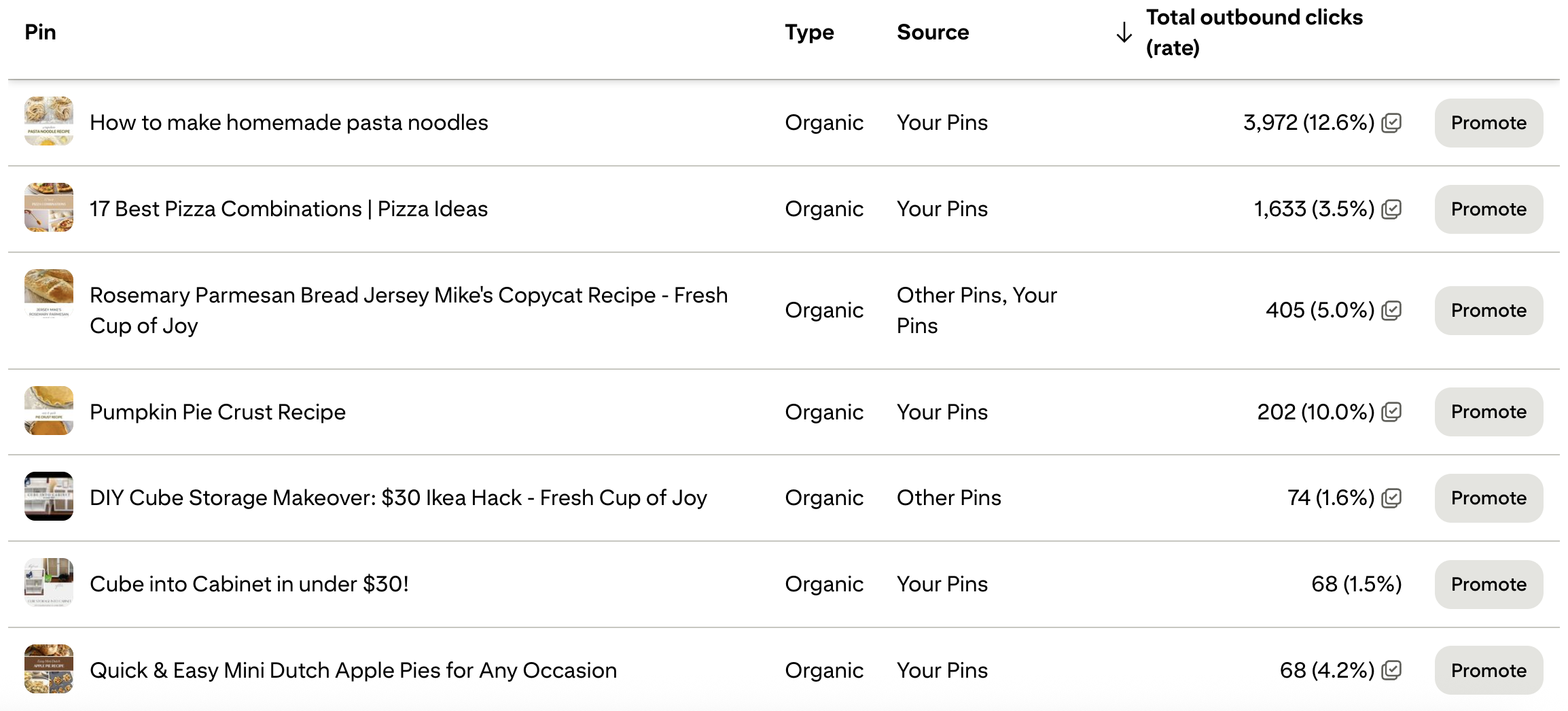Viewport: 1568px width, 711px height.
Task: Click the multi-pin icon next to 3,972 (12.6%)
Action: tap(1391, 123)
